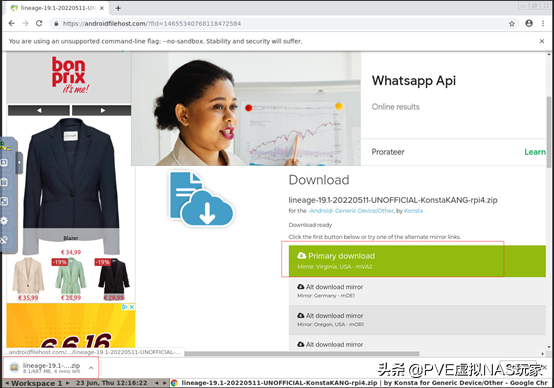
Task: Click the green blazer priced €28,99
Action: coord(71,276)
